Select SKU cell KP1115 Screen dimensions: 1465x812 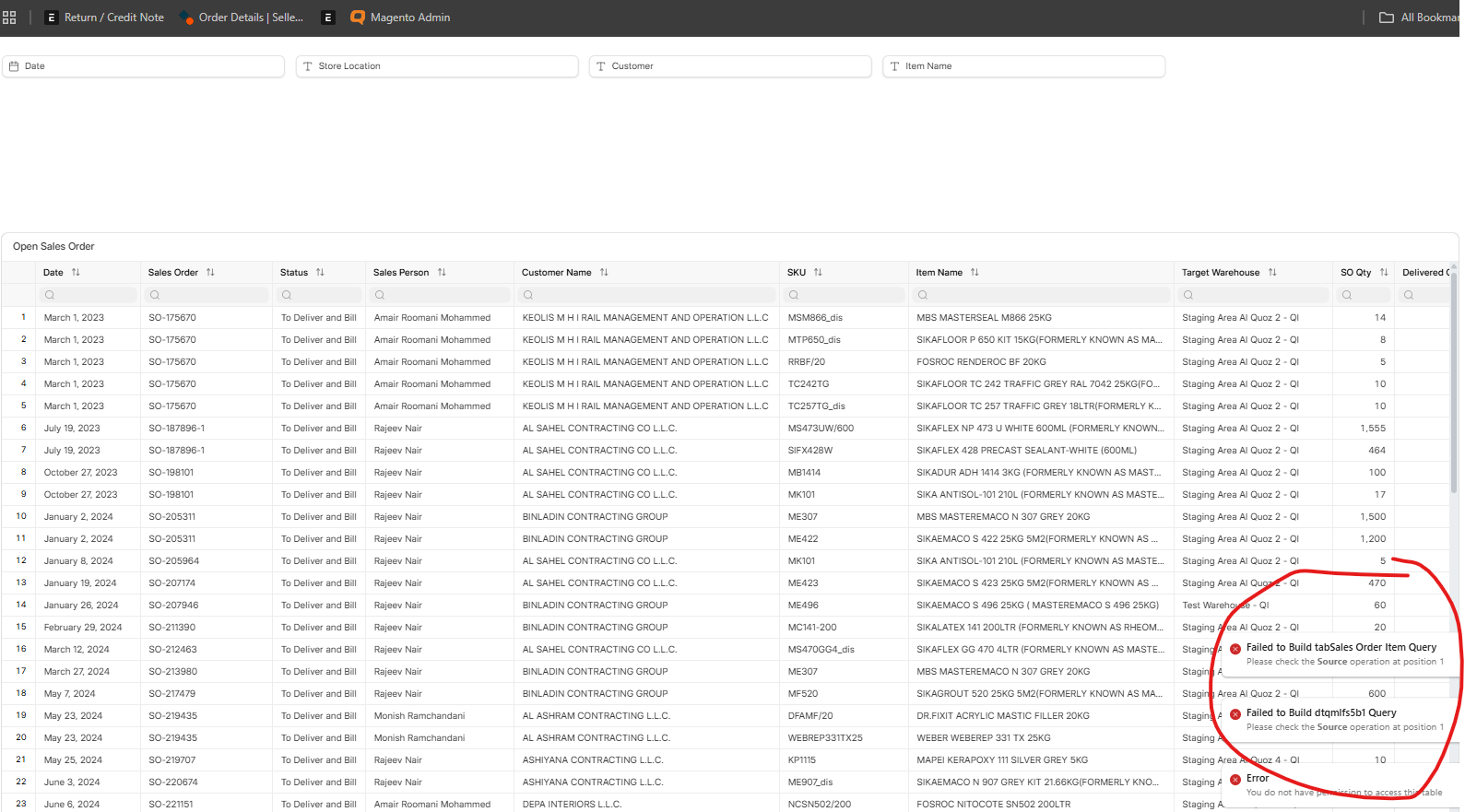[x=802, y=760]
